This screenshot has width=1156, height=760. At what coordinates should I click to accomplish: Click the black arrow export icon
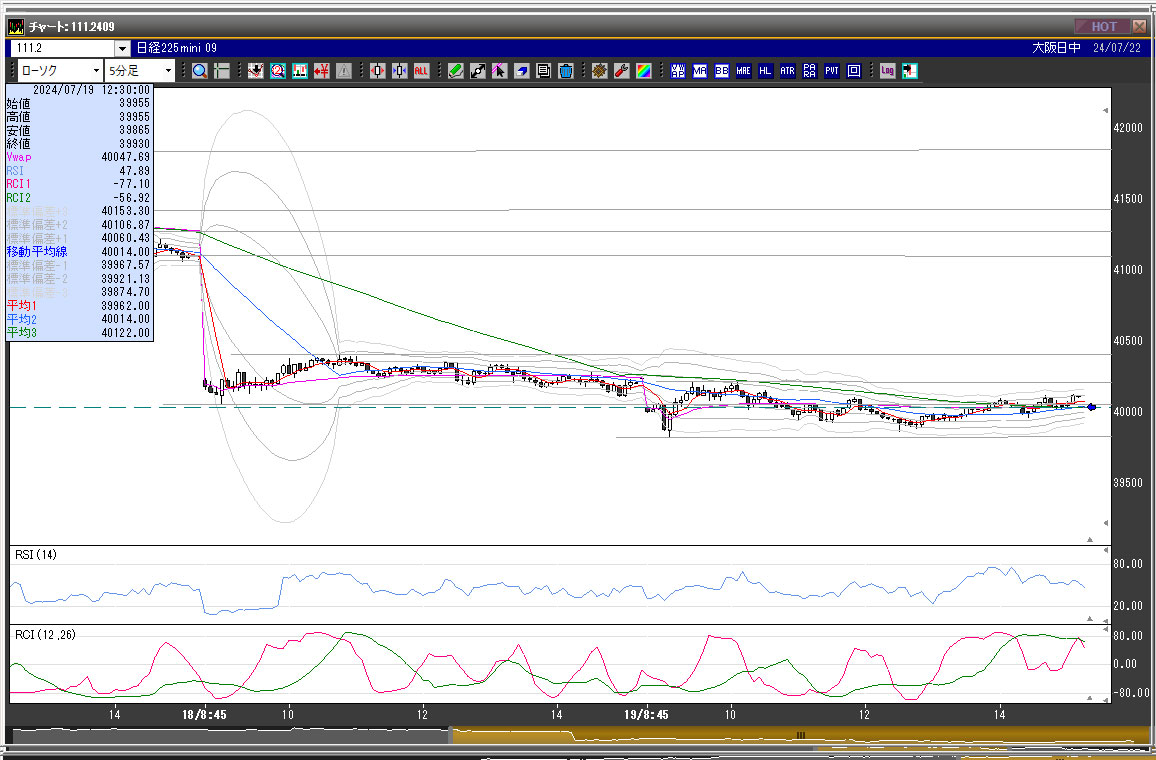(x=909, y=71)
